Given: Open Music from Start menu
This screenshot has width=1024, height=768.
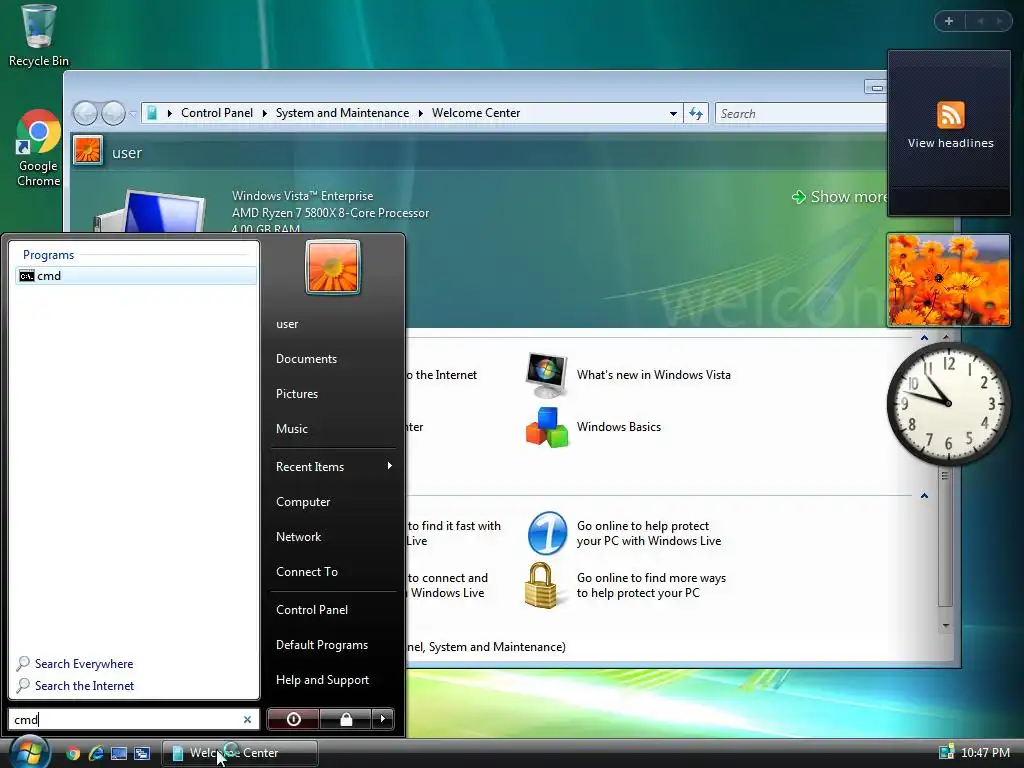Looking at the screenshot, I should (292, 429).
